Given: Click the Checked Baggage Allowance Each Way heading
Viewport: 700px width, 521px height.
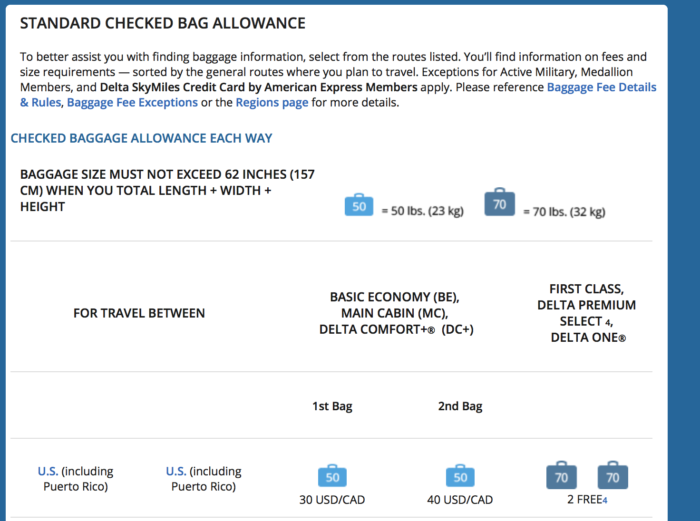Looking at the screenshot, I should coord(141,138).
